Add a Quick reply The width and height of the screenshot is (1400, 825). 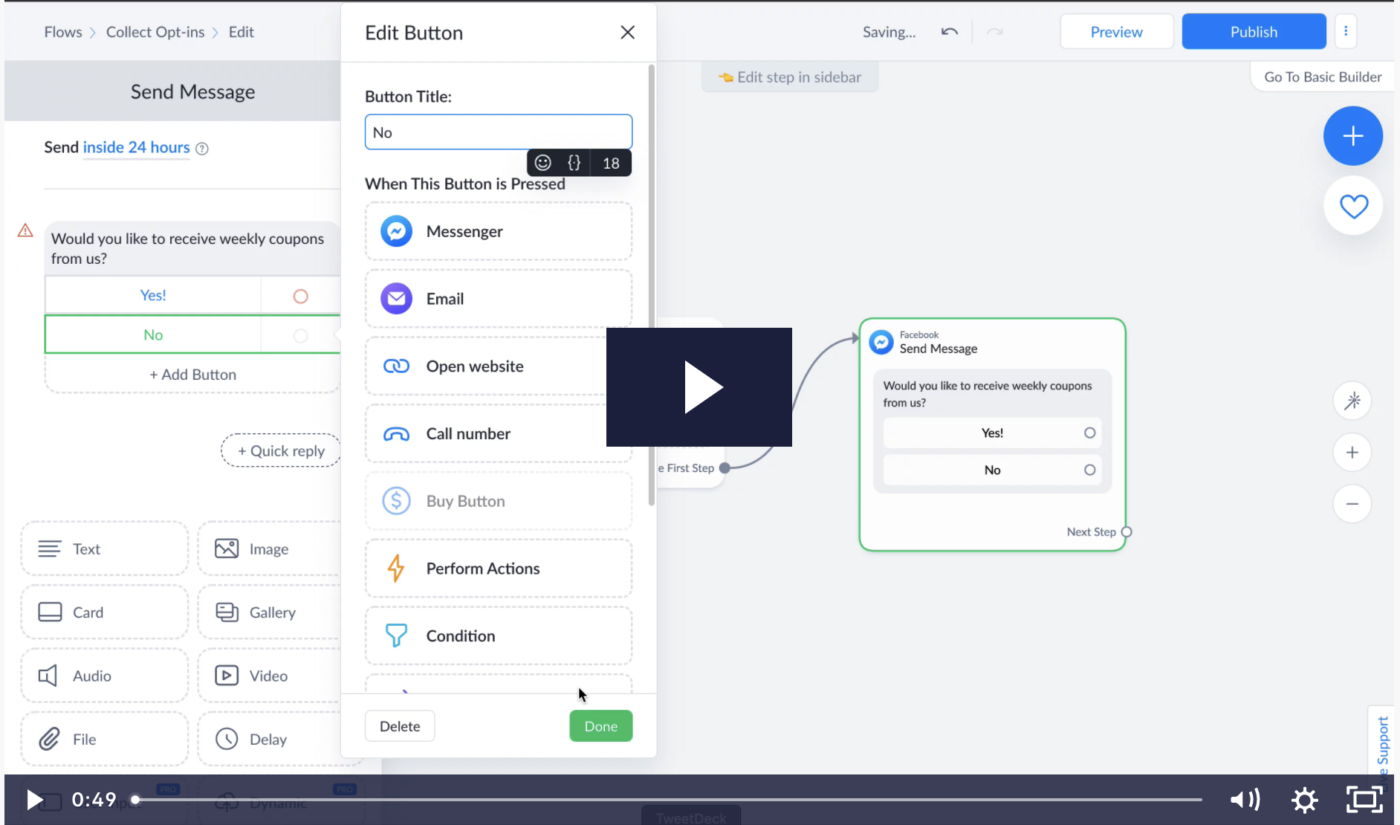tap(281, 451)
